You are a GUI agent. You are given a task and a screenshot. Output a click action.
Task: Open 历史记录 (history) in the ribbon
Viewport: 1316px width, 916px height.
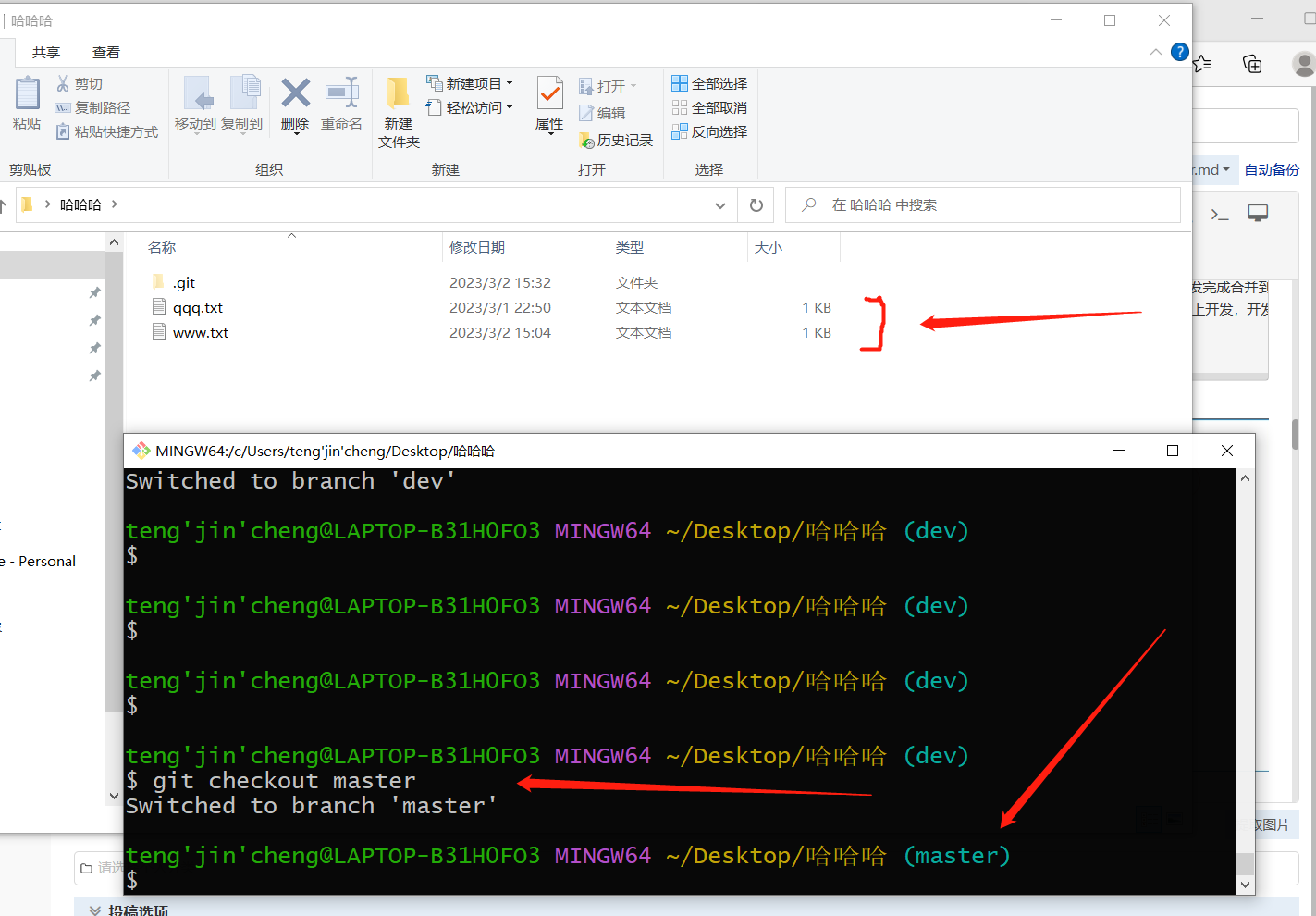tap(616, 141)
